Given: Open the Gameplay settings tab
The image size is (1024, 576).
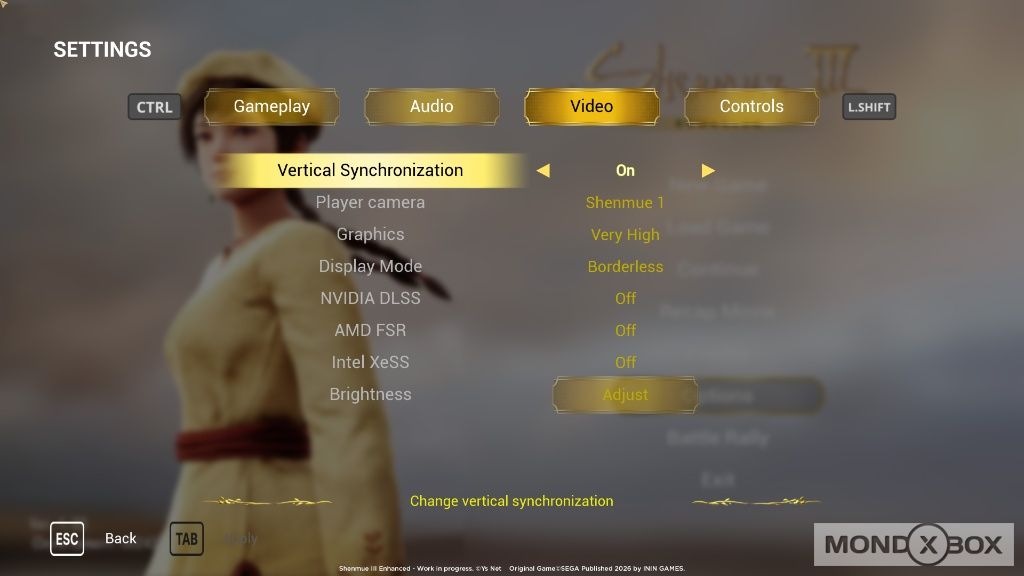Looking at the screenshot, I should pos(272,107).
